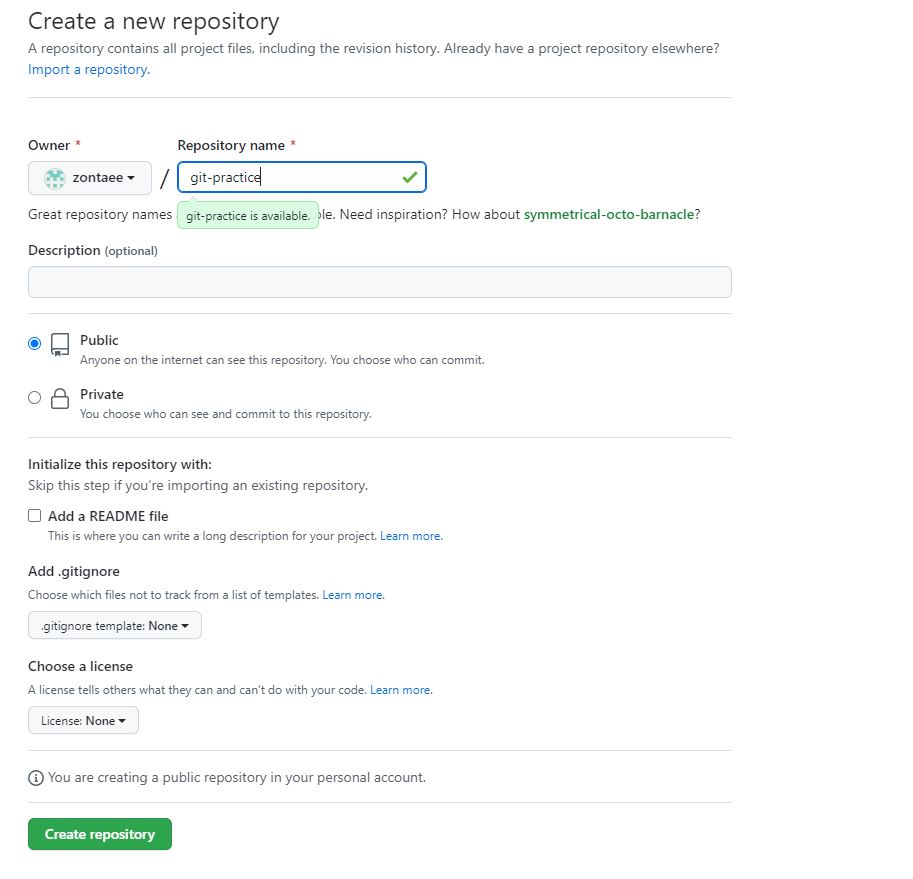Click the 'Choose a license' heading
Viewport: 913px width, 879px height.
click(x=80, y=666)
